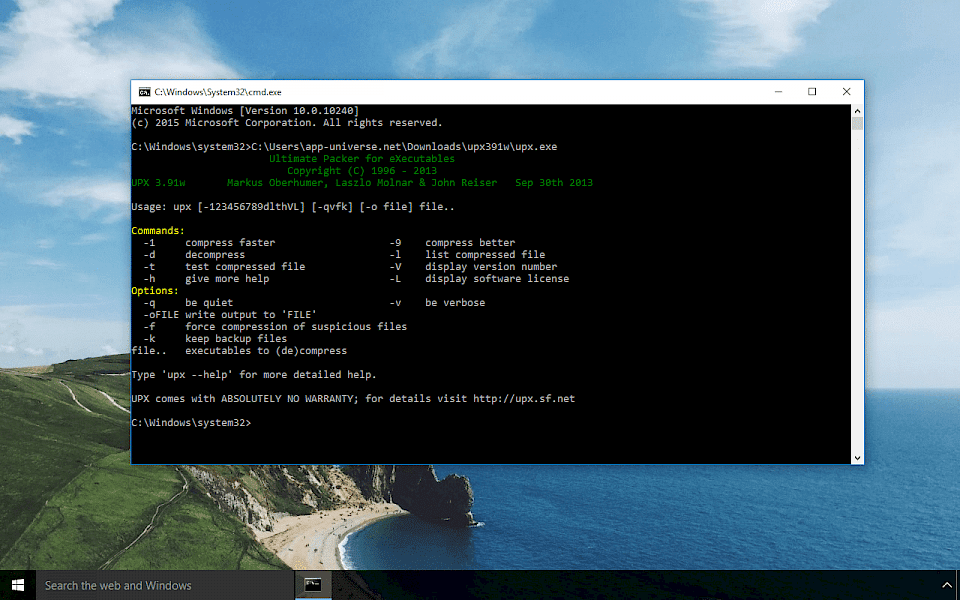
Task: Click the title text C:\Windows\System32\cmd.exe
Action: point(218,92)
